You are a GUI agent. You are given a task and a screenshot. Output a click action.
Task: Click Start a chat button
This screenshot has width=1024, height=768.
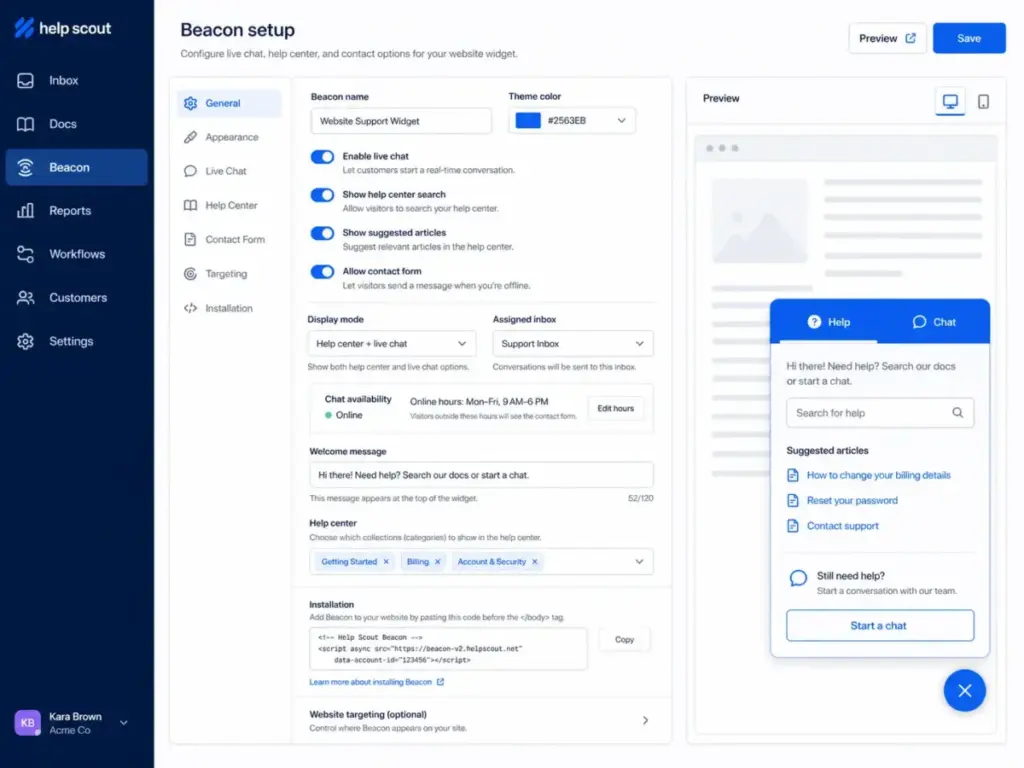[x=879, y=626]
